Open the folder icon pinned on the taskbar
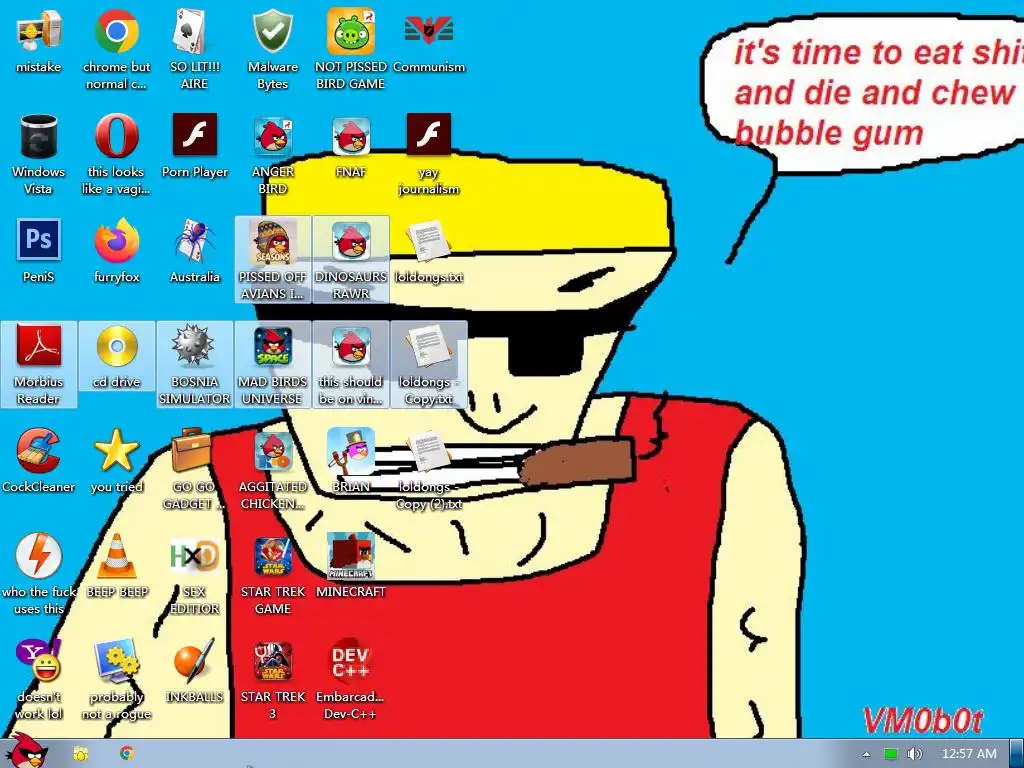 pyautogui.click(x=80, y=754)
